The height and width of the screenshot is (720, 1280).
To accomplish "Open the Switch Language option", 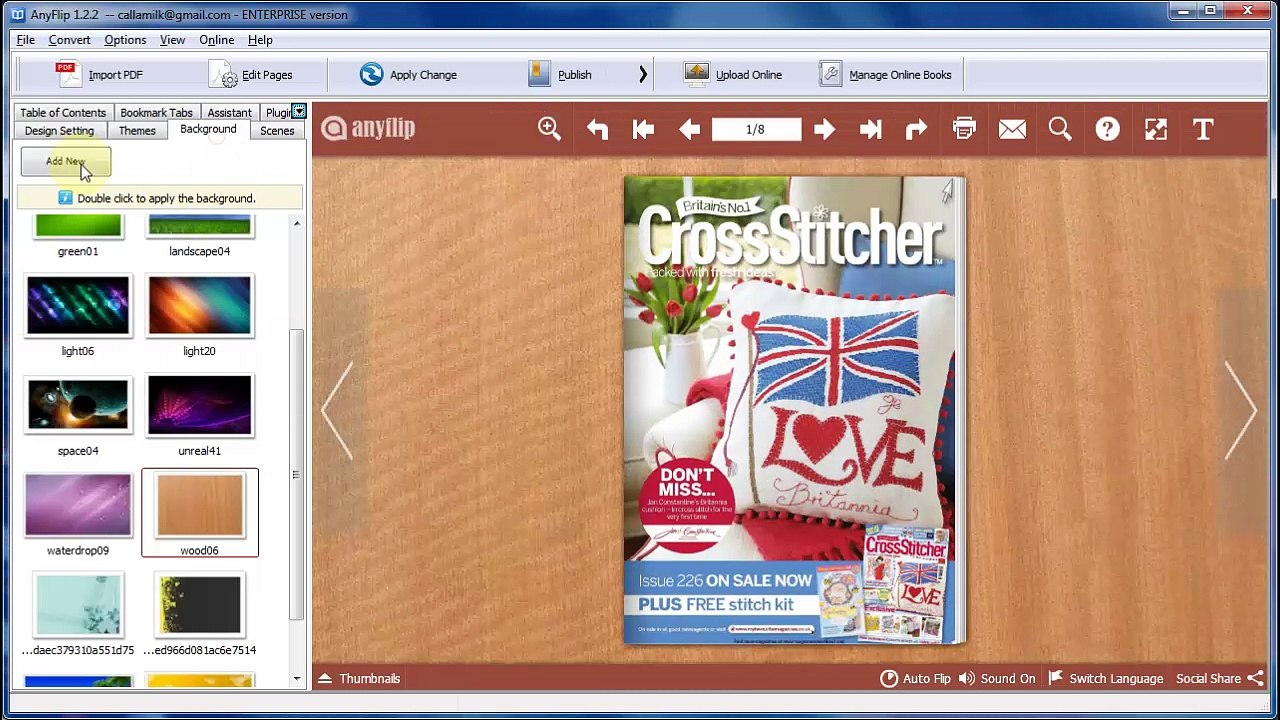I will [1105, 679].
